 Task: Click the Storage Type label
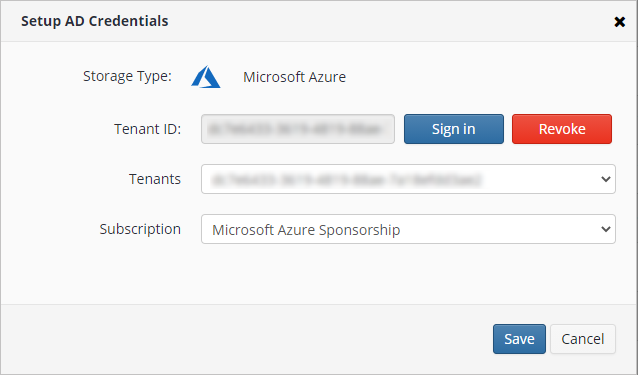(x=127, y=76)
